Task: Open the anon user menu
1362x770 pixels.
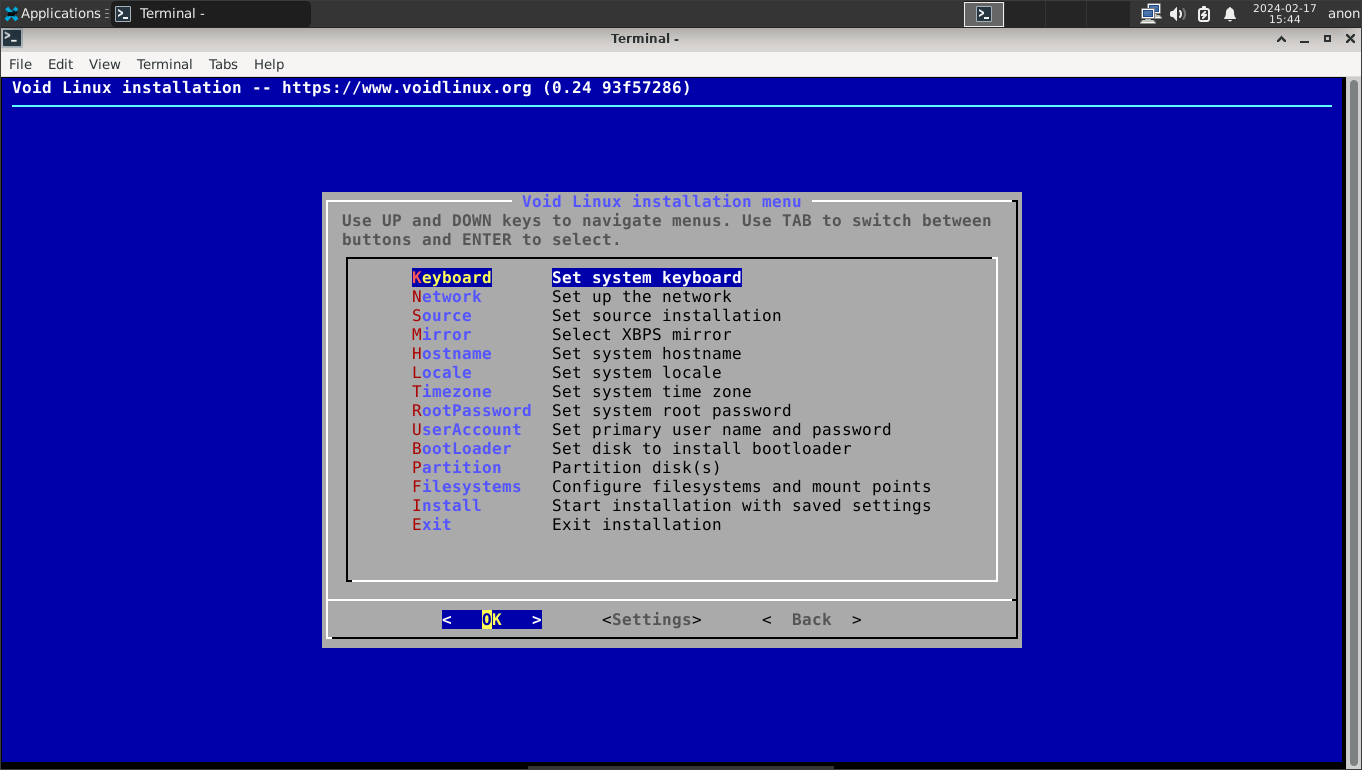Action: pyautogui.click(x=1343, y=14)
